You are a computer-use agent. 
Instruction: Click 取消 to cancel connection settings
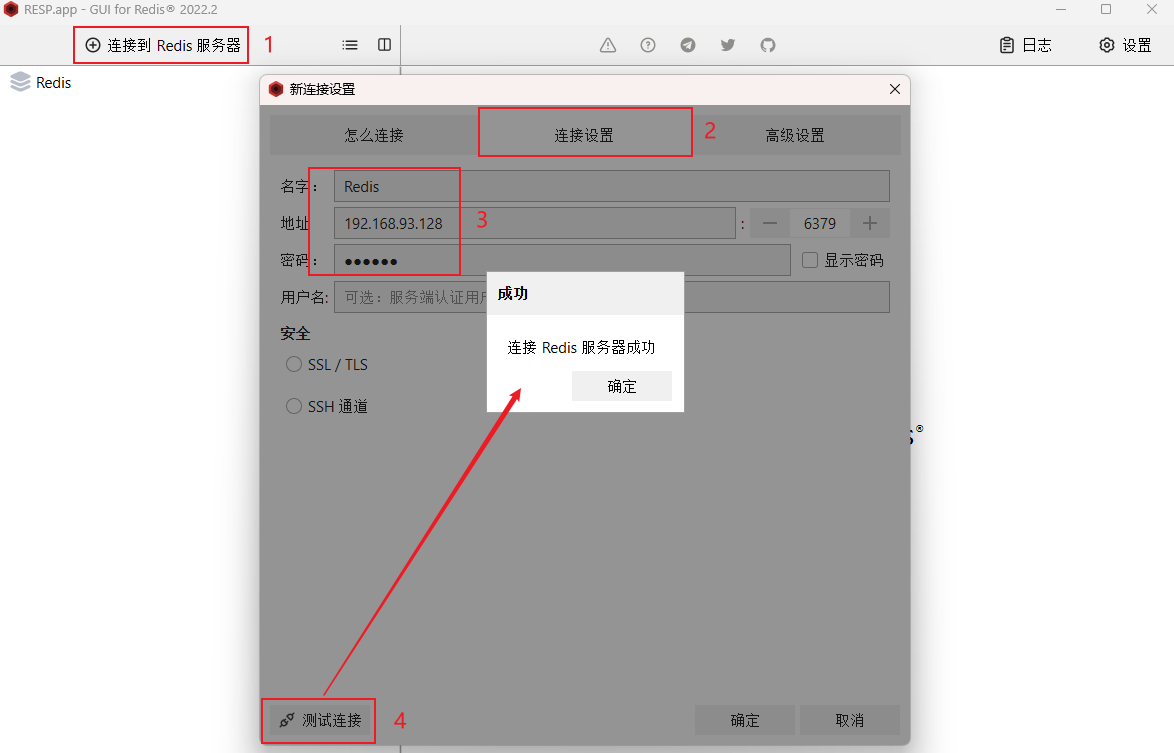850,720
